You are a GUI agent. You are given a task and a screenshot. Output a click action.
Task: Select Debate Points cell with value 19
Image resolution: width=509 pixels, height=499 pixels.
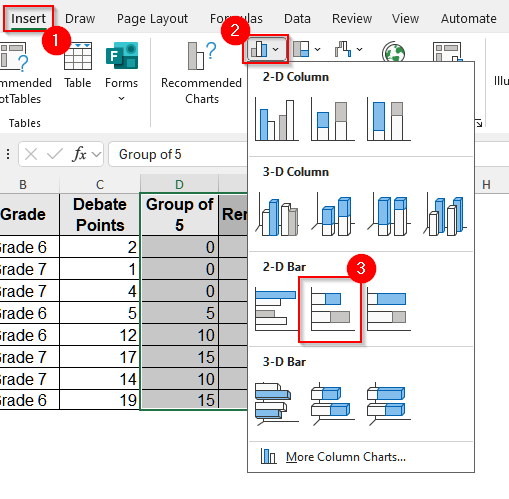(100, 400)
